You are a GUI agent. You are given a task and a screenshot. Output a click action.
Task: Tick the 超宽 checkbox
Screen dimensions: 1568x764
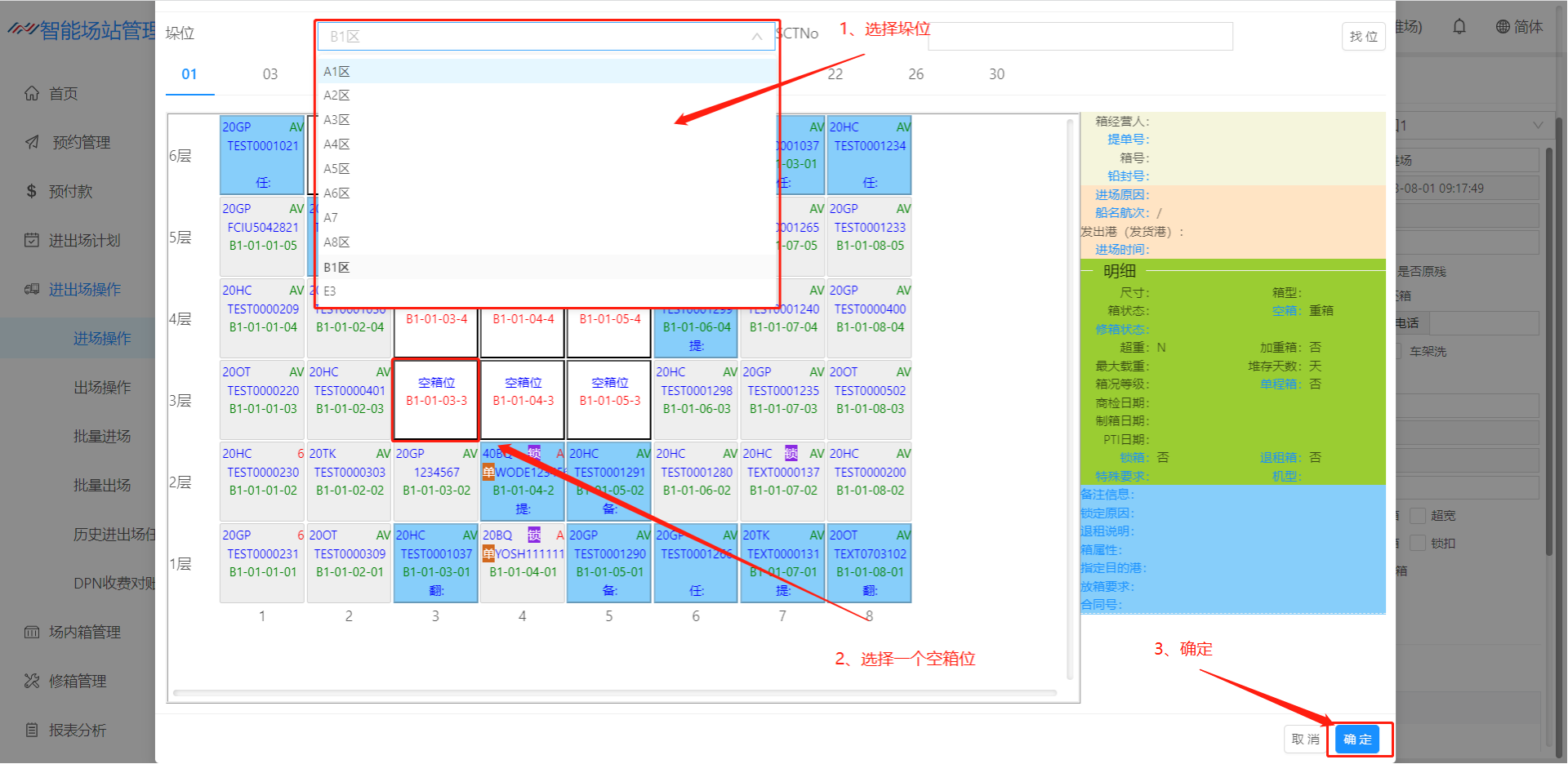pos(1418,516)
